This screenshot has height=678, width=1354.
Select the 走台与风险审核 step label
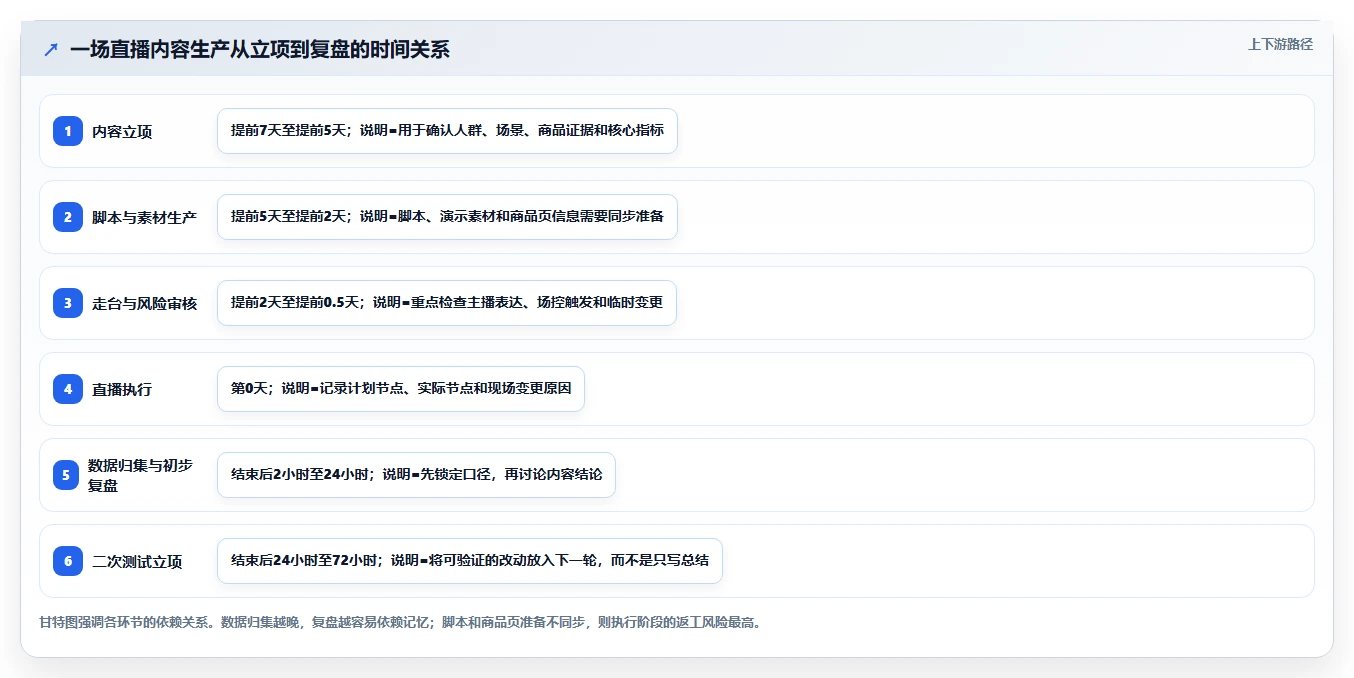click(144, 304)
